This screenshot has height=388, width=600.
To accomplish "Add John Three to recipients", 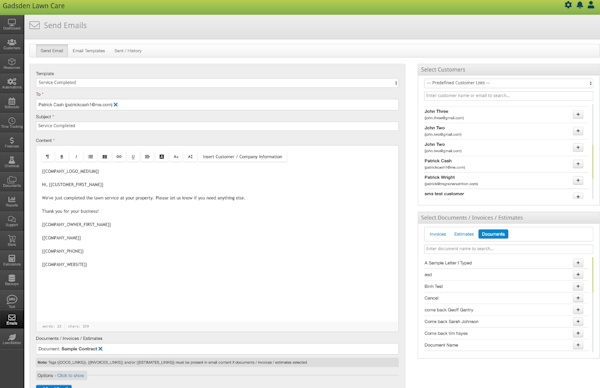I will 578,114.
